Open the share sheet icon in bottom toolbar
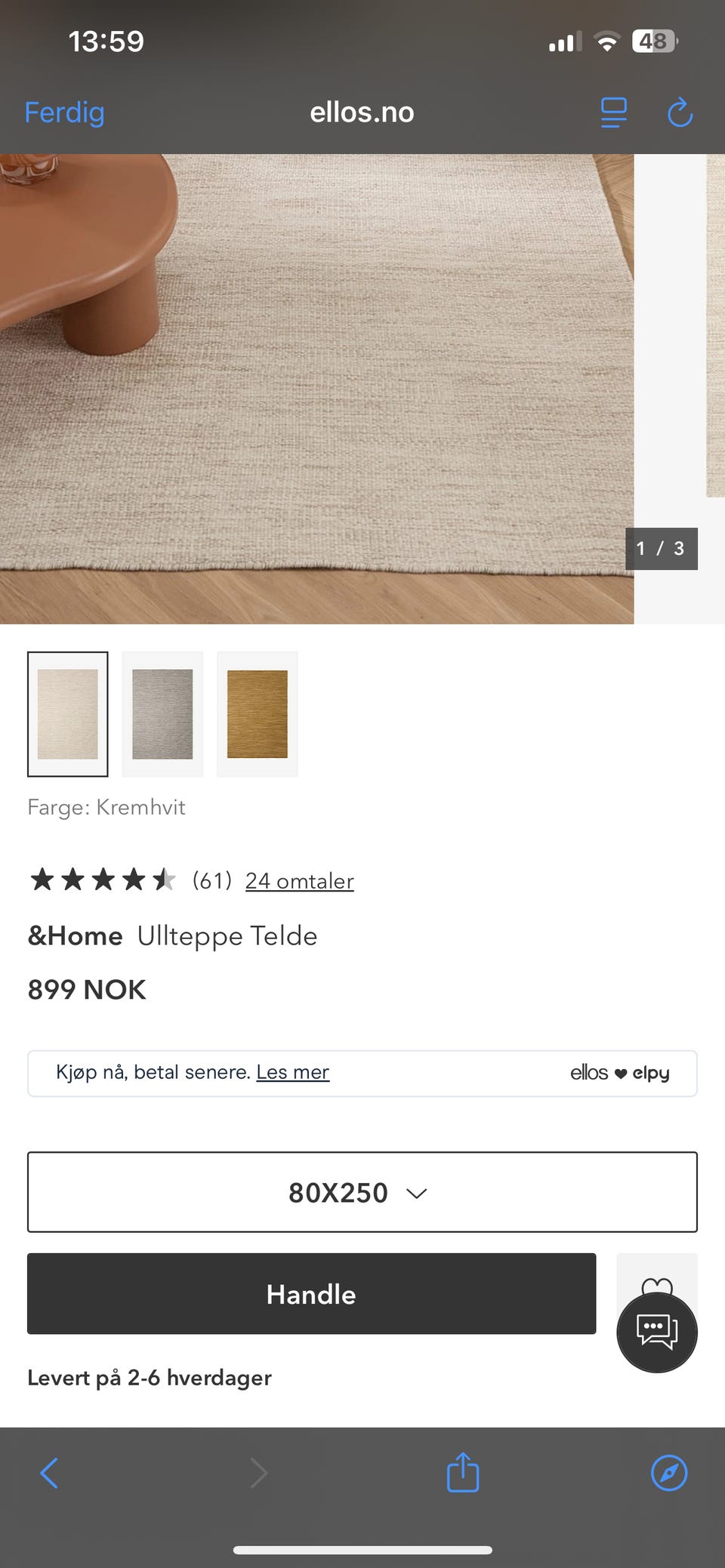Screen dimensions: 725x1568 [463, 1472]
